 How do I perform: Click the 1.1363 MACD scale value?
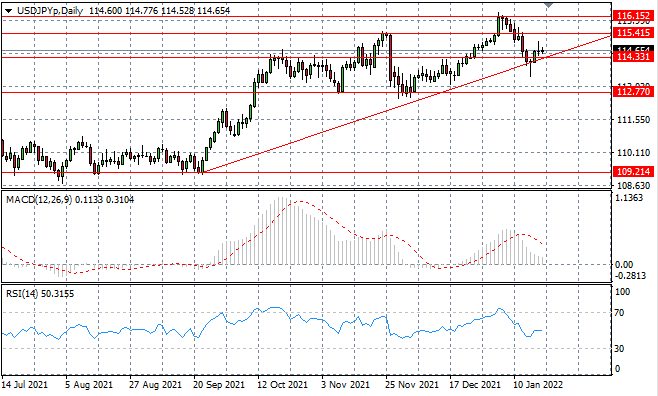[629, 198]
